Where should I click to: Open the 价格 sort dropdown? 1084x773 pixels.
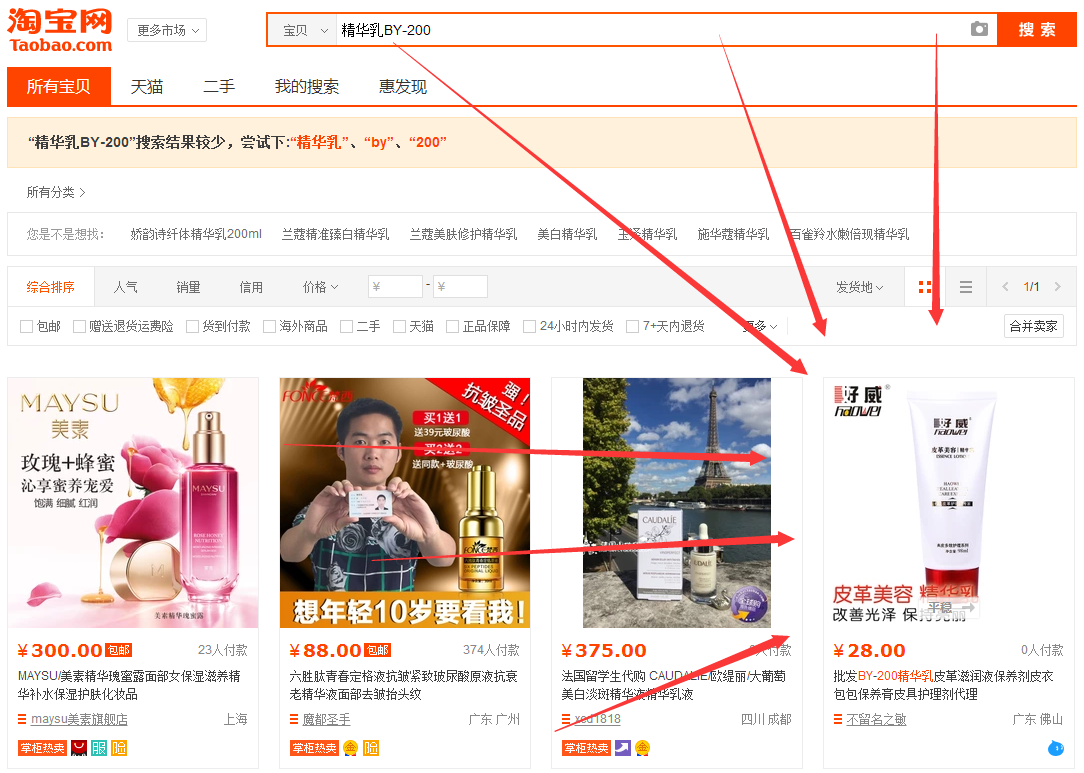pos(321,287)
